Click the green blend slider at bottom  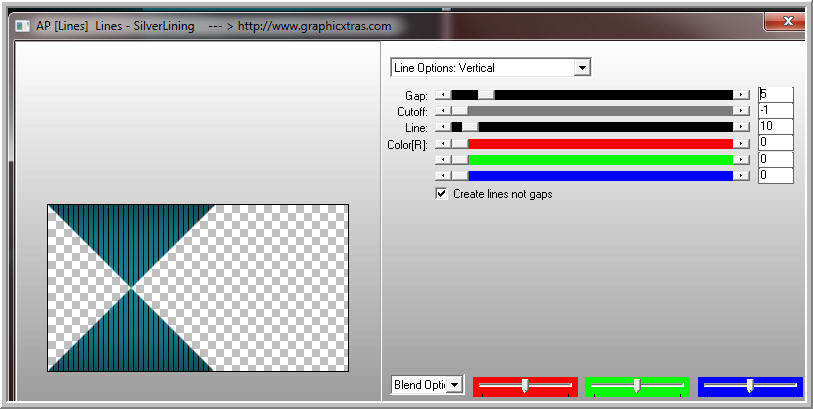[637, 387]
